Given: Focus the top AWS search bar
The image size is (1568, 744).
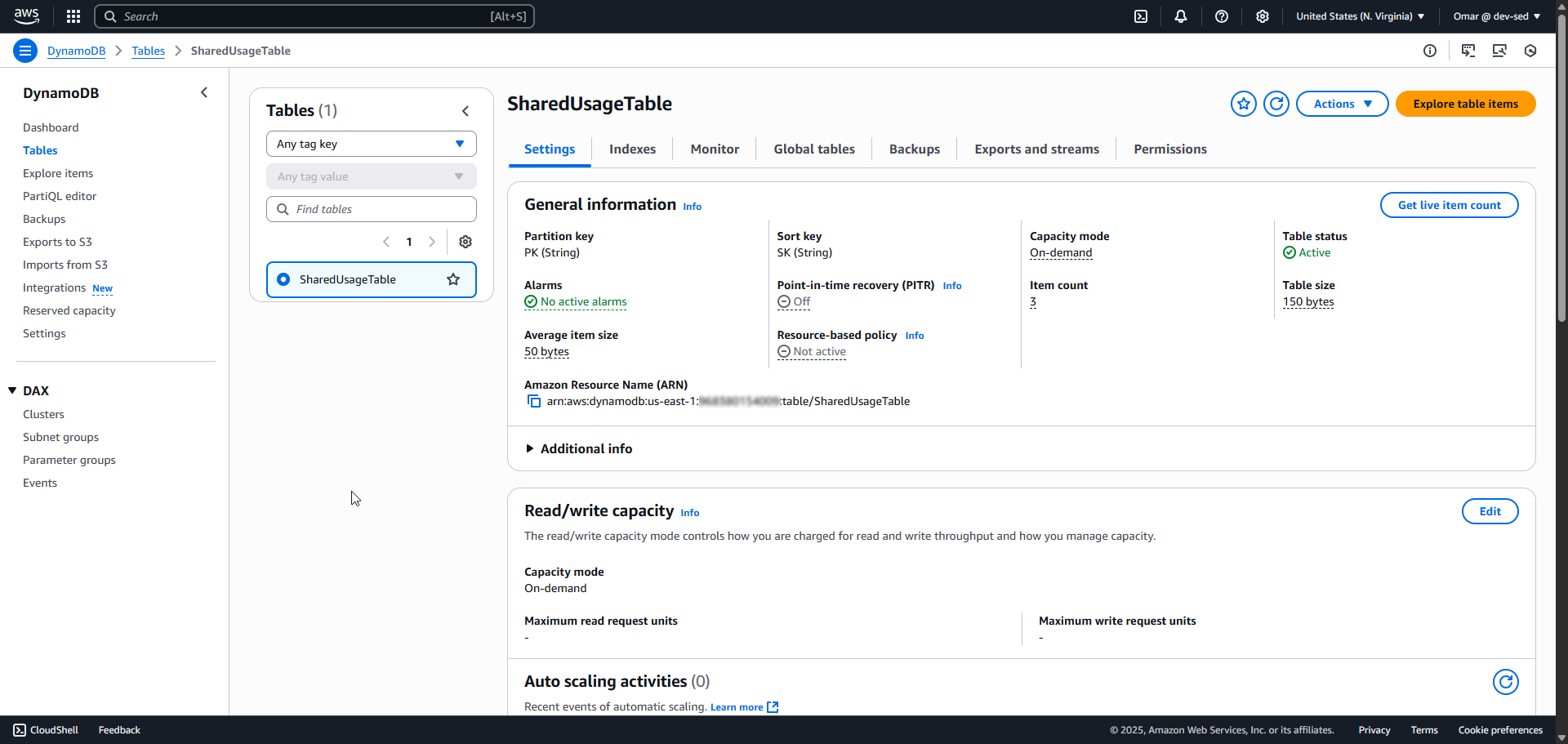Looking at the screenshot, I should (314, 16).
